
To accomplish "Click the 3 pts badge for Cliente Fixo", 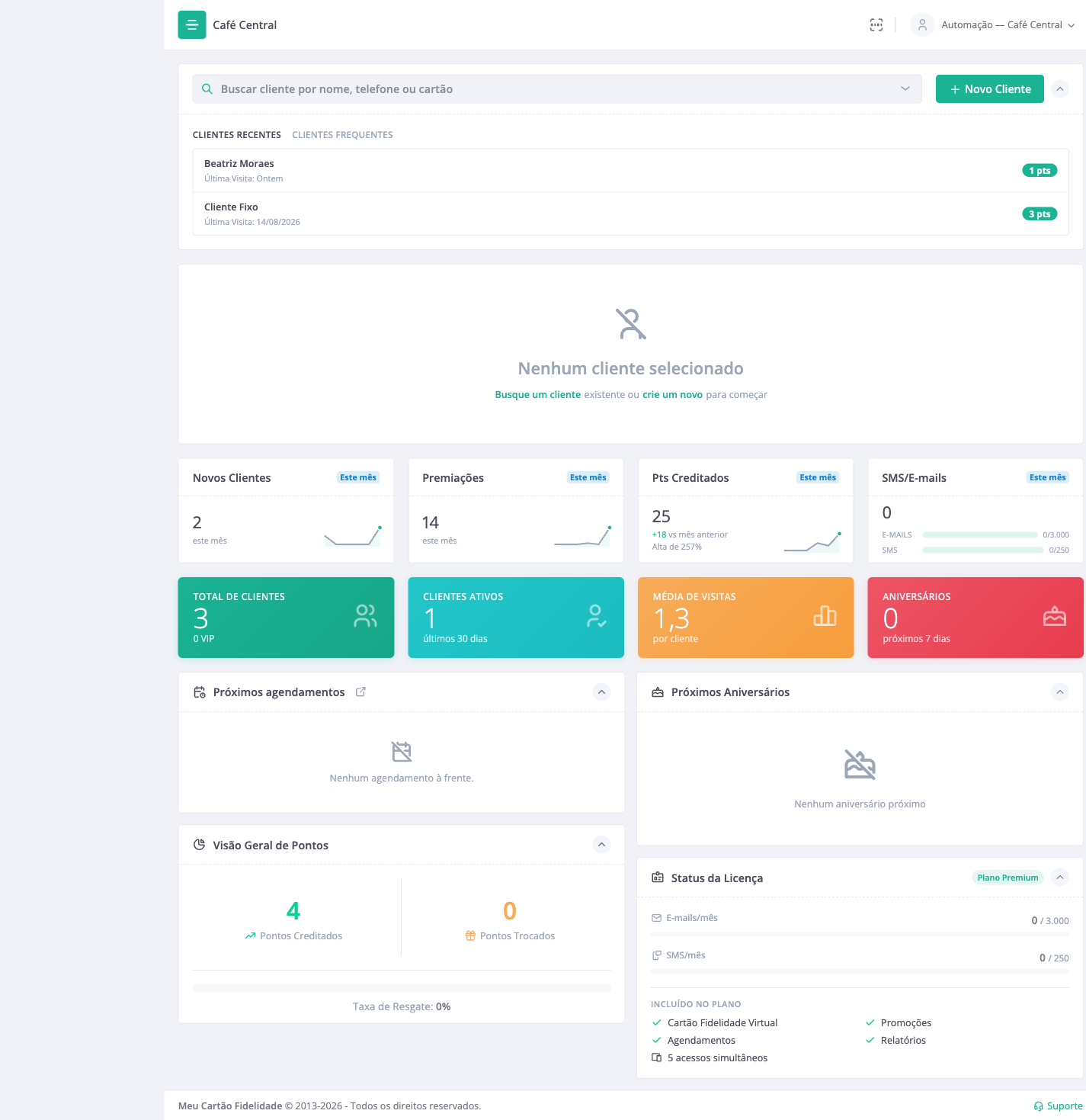I will [x=1040, y=214].
